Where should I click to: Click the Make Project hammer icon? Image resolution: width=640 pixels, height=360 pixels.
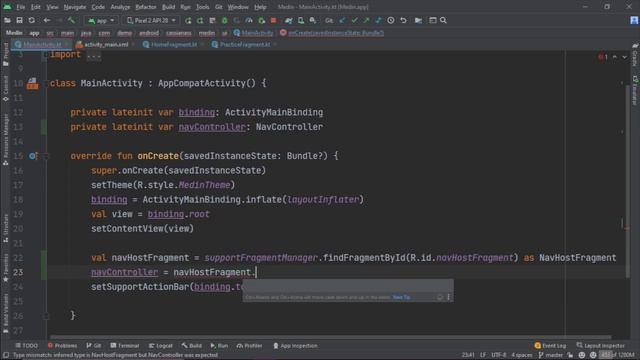pos(71,20)
